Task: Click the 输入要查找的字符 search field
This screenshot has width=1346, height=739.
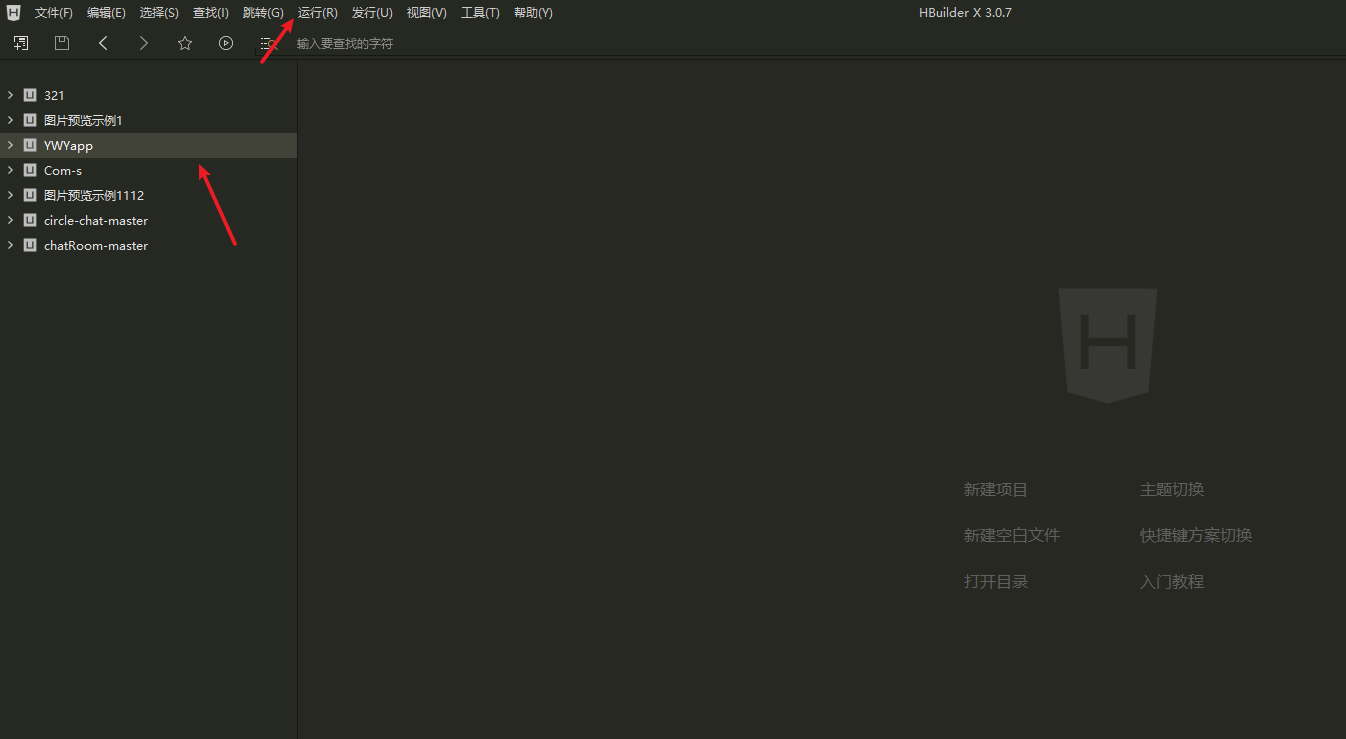Action: 345,44
